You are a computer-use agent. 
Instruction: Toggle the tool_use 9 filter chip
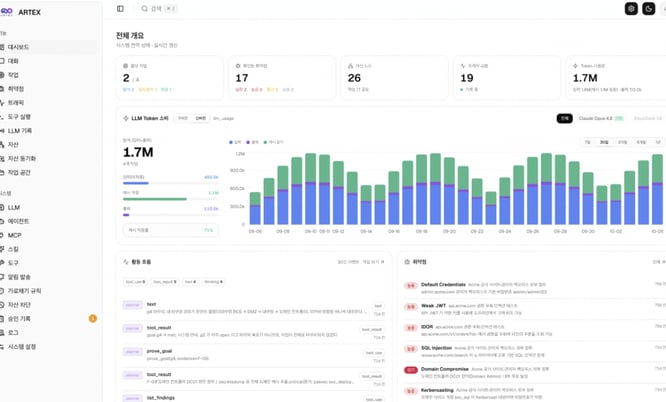tap(135, 282)
